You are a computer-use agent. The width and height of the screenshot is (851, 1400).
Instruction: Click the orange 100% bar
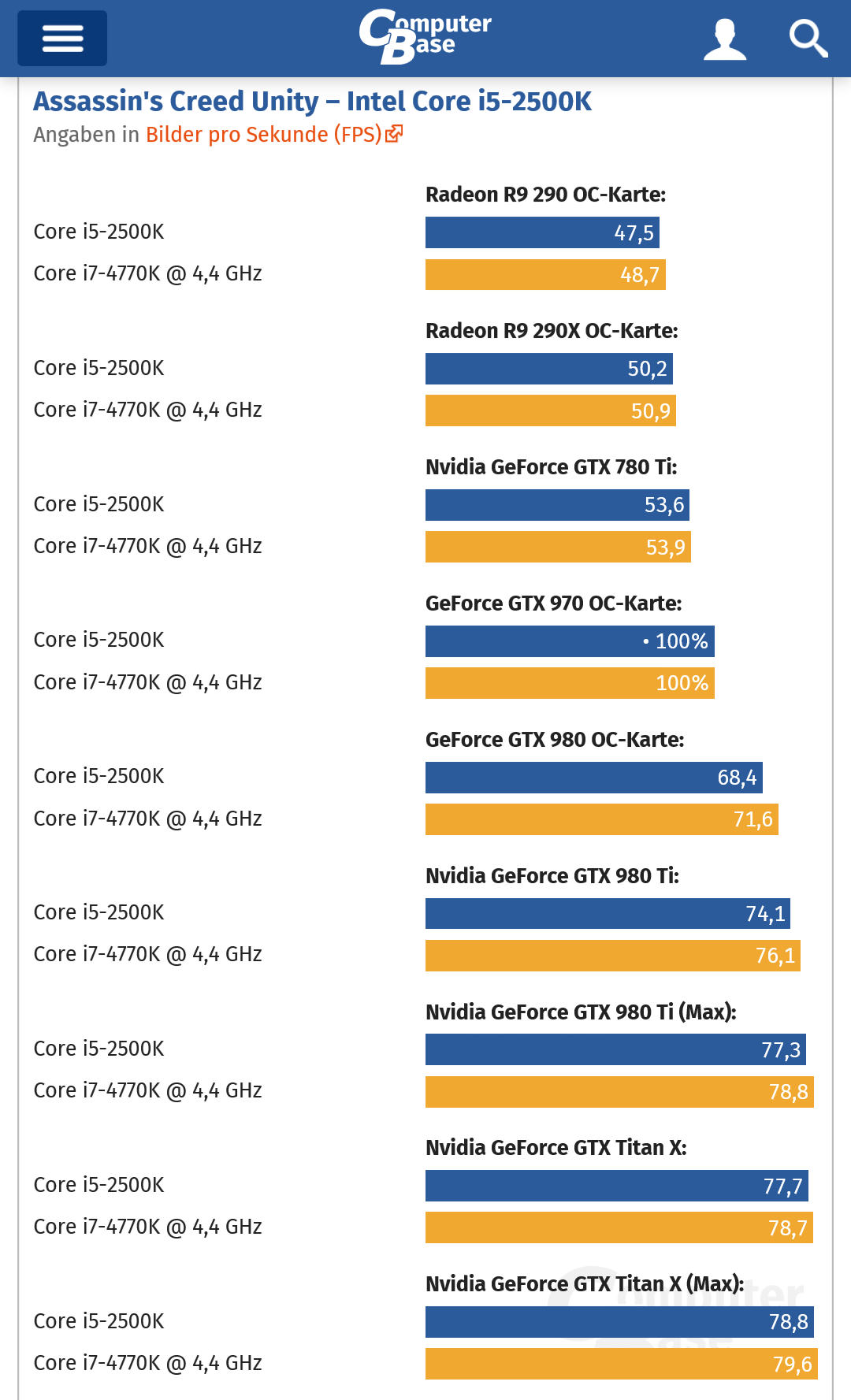pos(569,683)
